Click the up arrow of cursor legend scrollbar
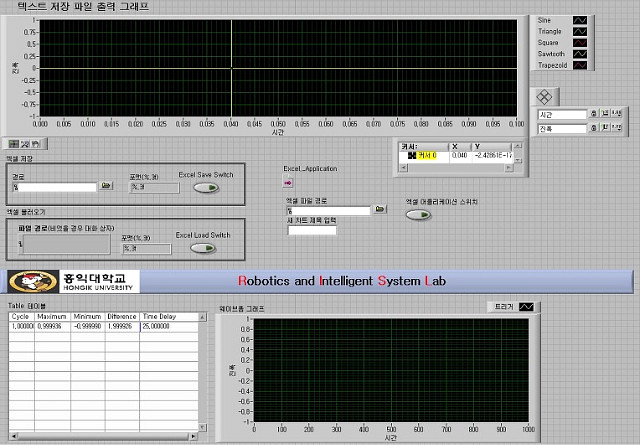This screenshot has height=445, width=640. tap(518, 146)
